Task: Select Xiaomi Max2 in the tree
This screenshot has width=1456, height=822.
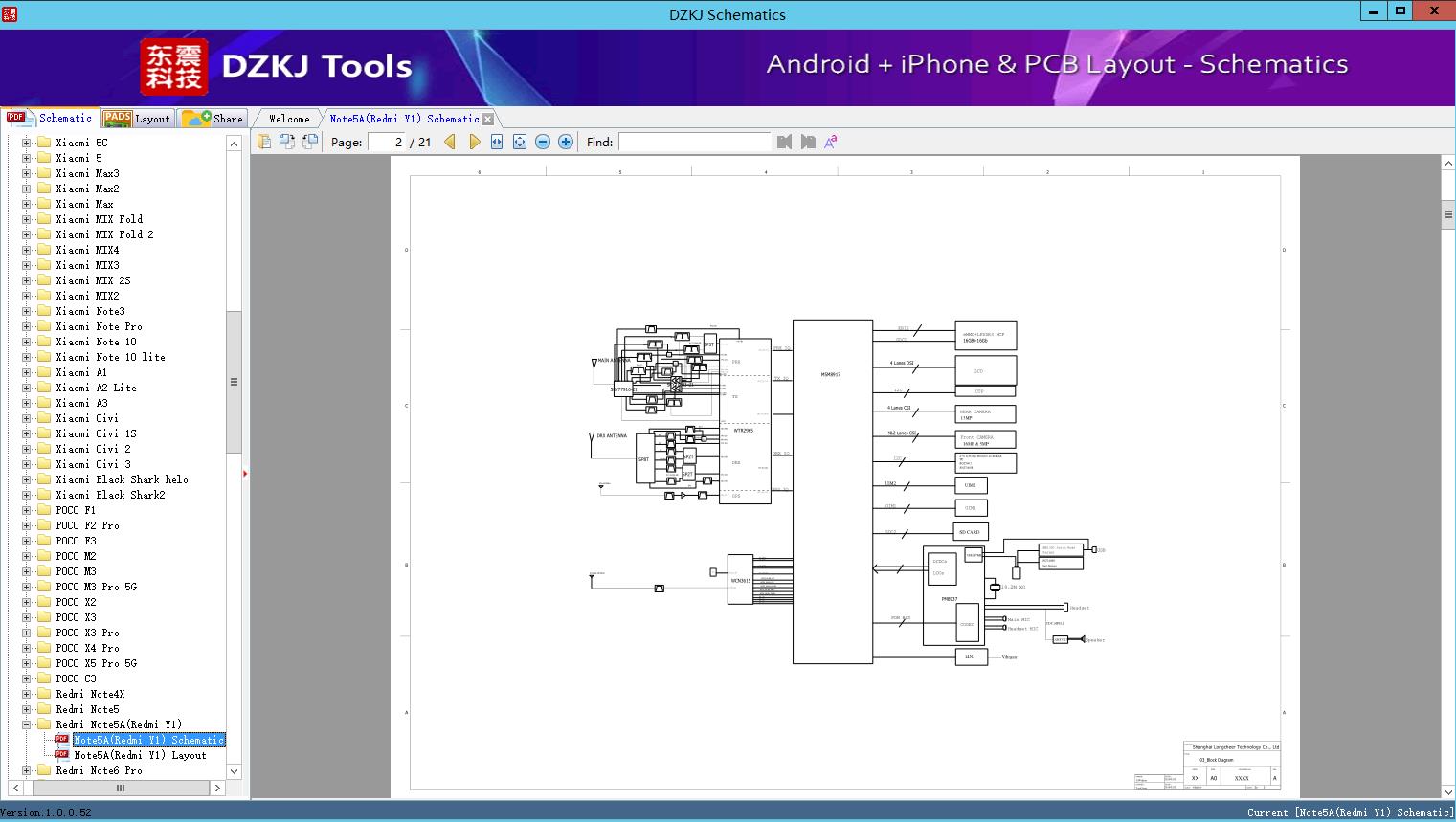Action: [87, 189]
